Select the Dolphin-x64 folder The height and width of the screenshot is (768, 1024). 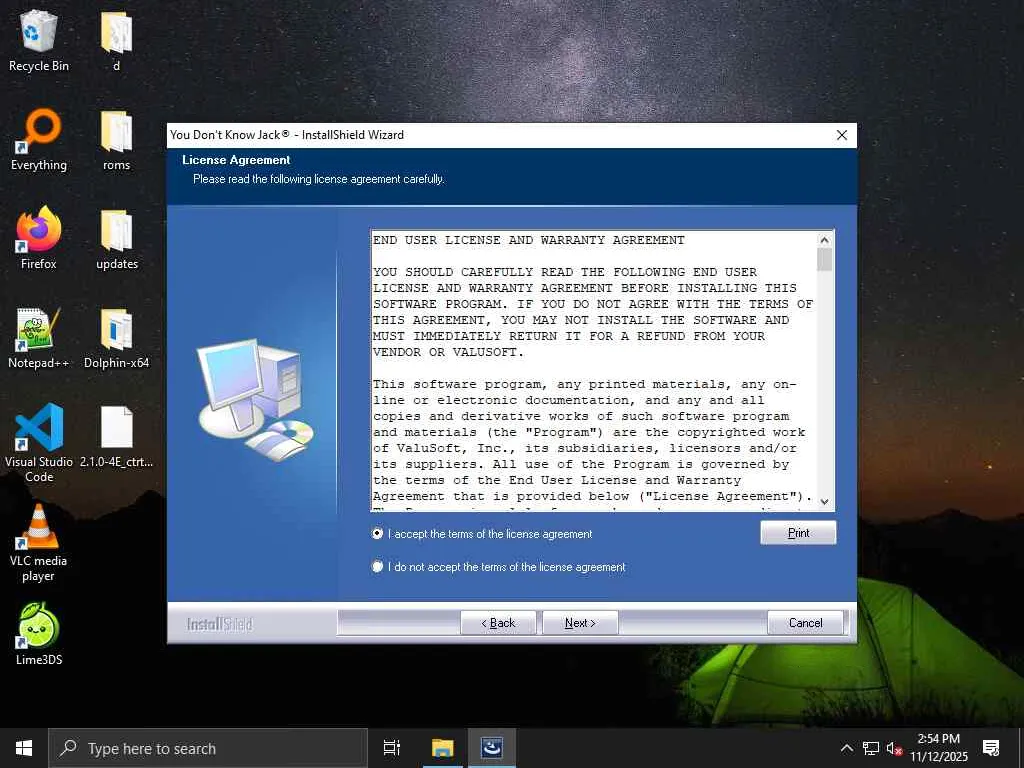point(116,338)
